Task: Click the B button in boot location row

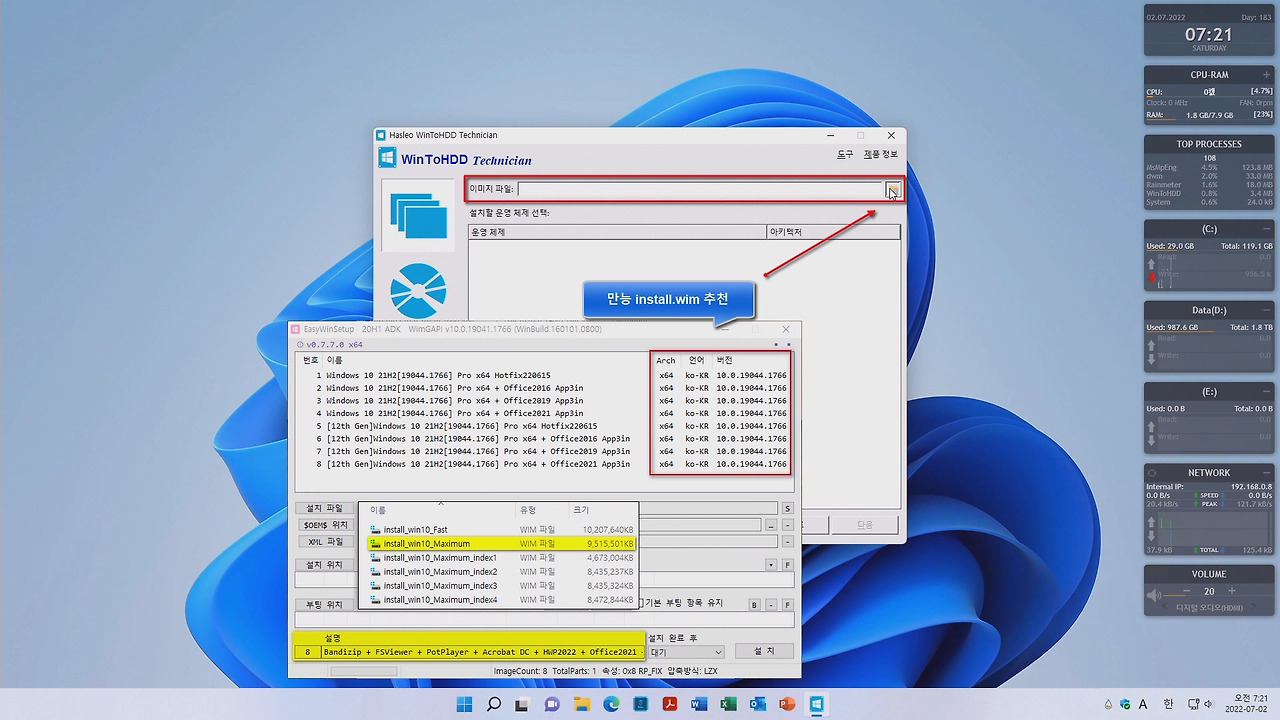Action: 755,605
